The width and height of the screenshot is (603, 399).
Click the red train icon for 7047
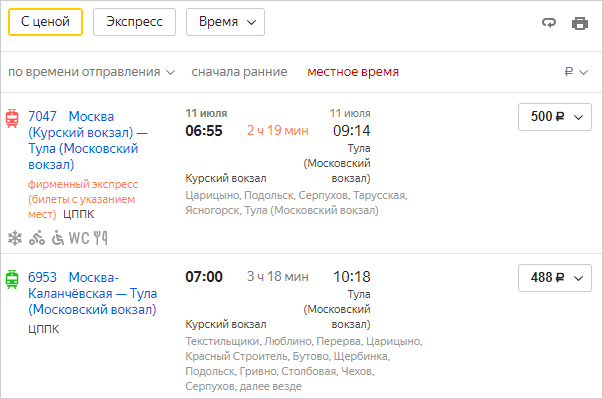point(12,118)
